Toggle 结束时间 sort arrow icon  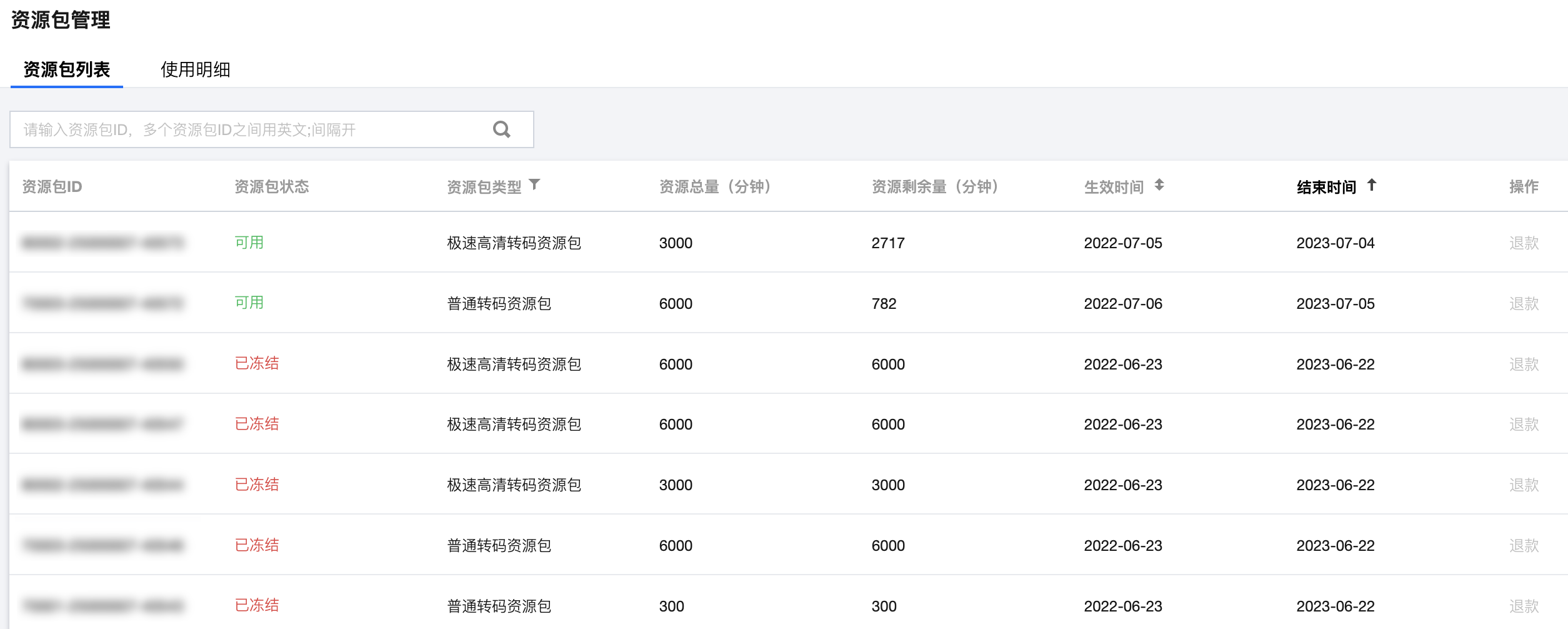click(x=1371, y=185)
